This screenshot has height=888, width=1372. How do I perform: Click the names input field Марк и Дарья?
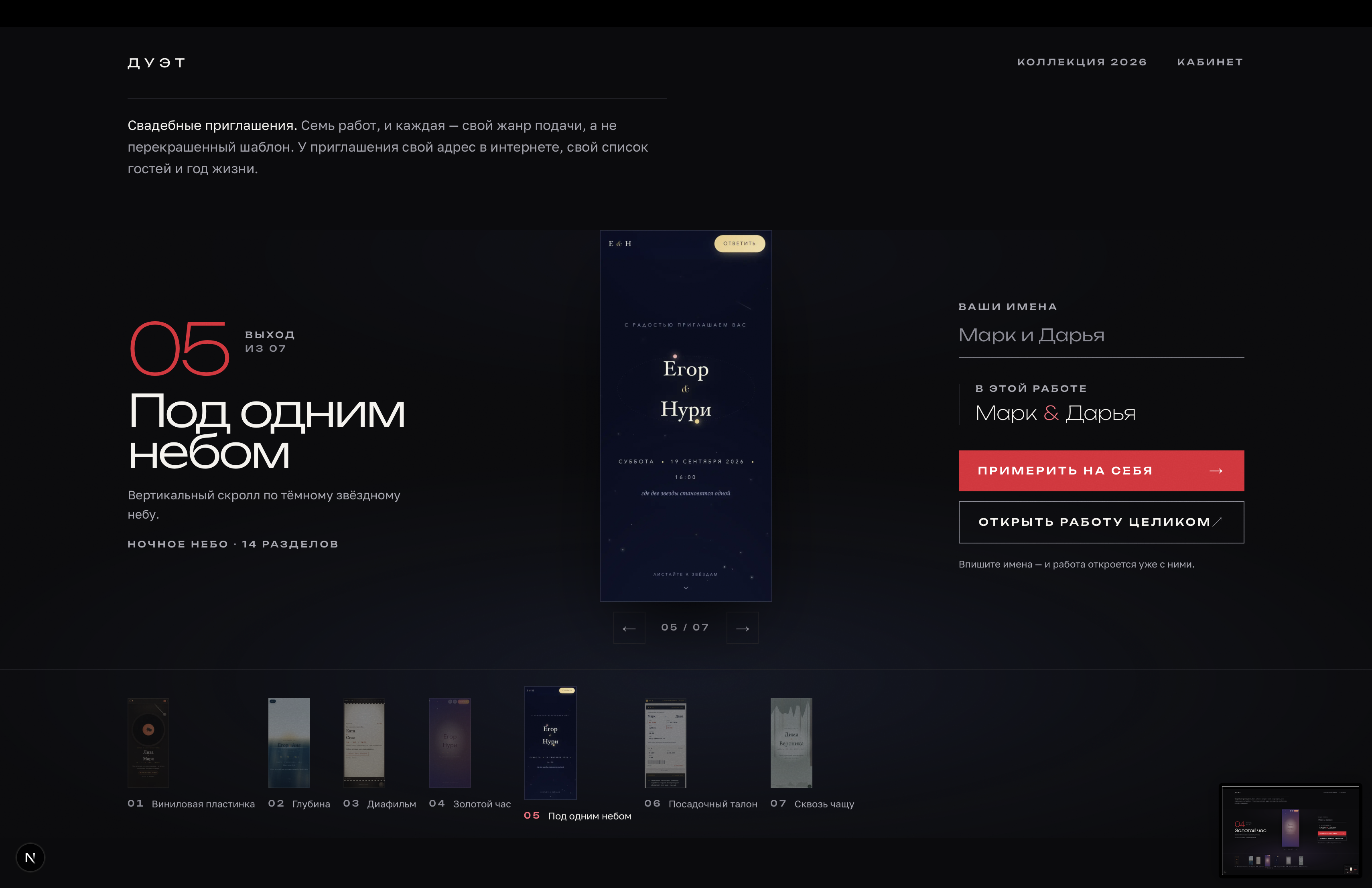[1101, 336]
